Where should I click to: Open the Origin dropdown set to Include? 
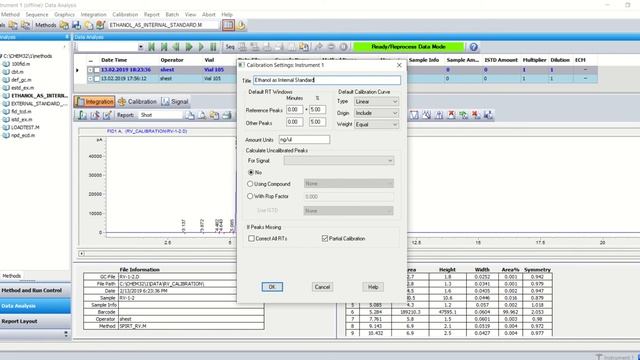coord(376,113)
